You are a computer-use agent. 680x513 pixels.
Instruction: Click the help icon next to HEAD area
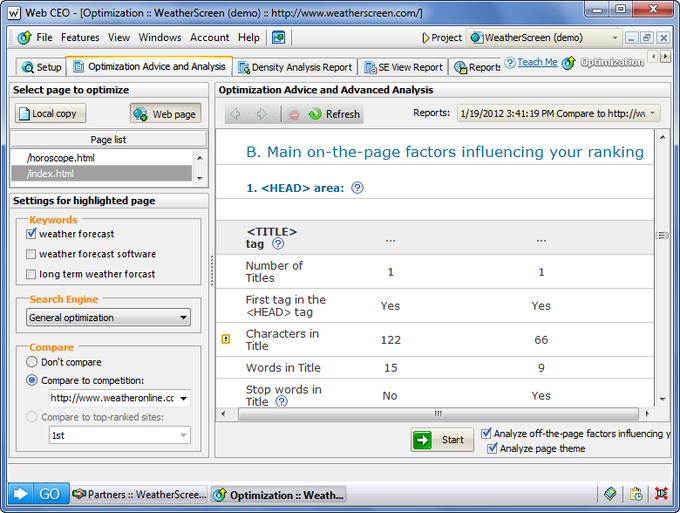(x=357, y=188)
